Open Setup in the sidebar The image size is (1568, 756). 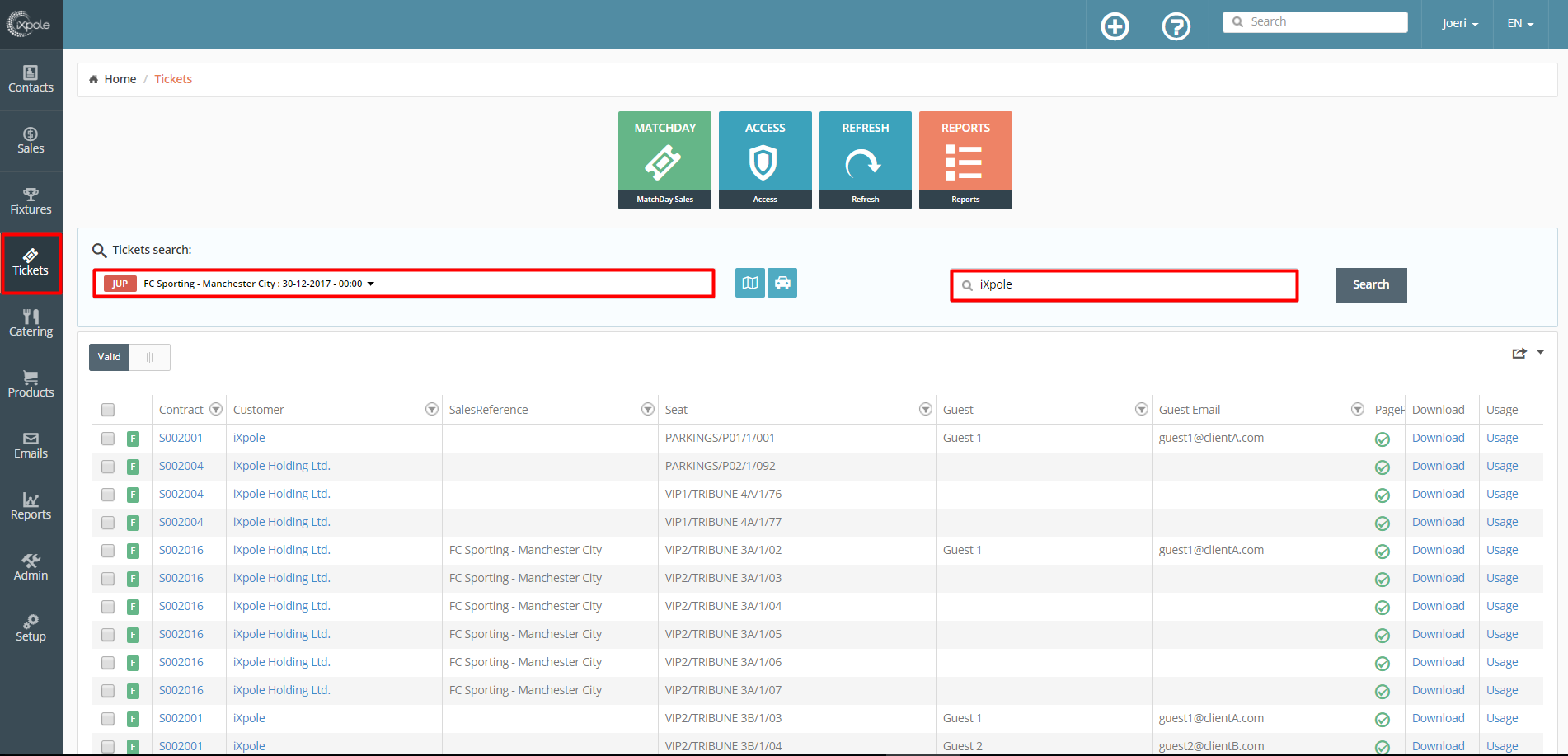click(31, 629)
